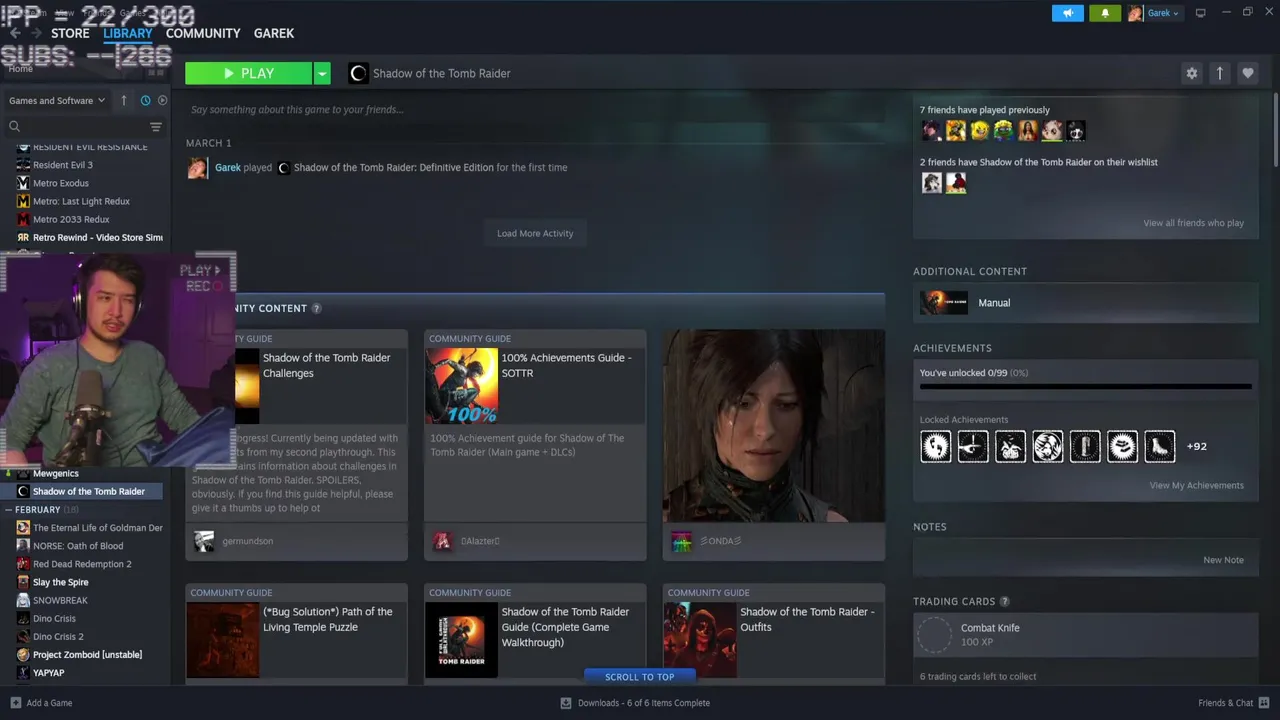The image size is (1280, 720).
Task: Create a New Note
Action: (1223, 560)
